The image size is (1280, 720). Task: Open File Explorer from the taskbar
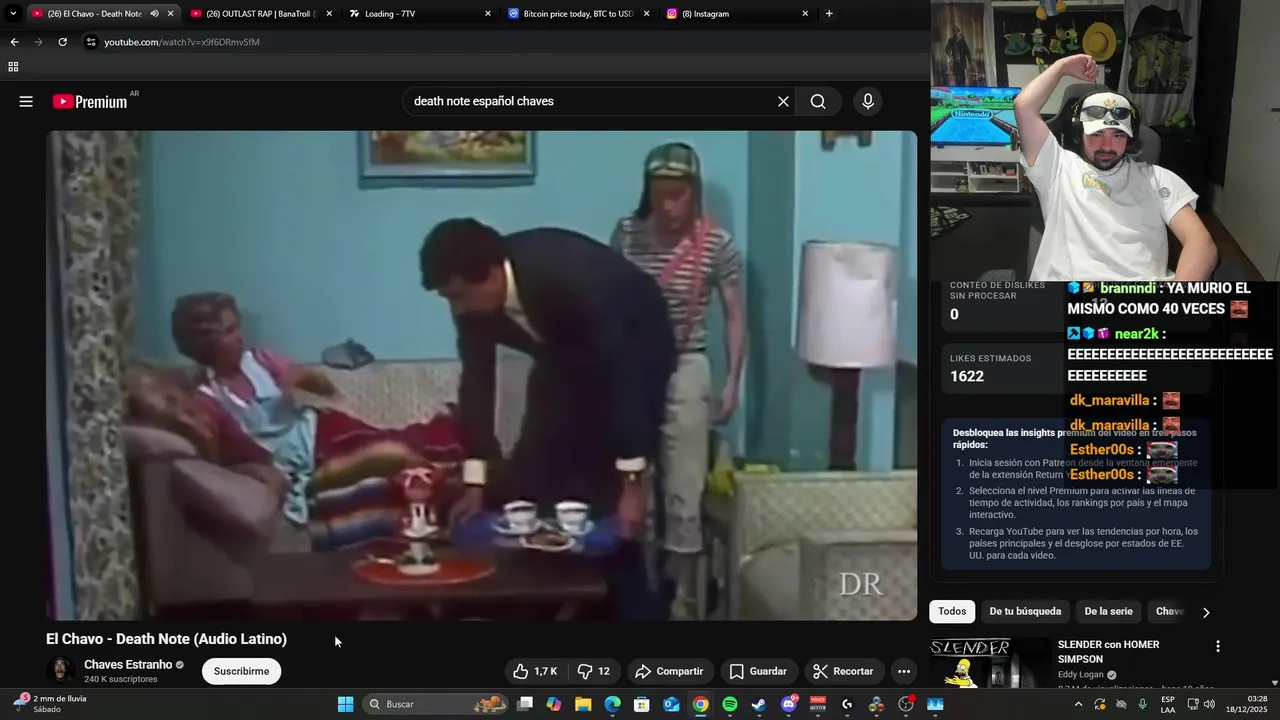pyautogui.click(x=583, y=704)
